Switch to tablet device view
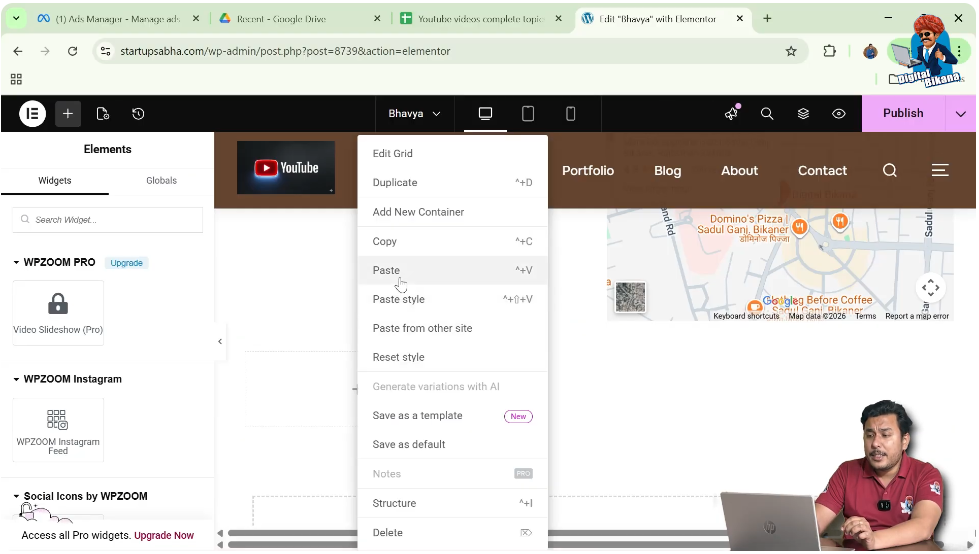The width and height of the screenshot is (979, 554). [528, 114]
